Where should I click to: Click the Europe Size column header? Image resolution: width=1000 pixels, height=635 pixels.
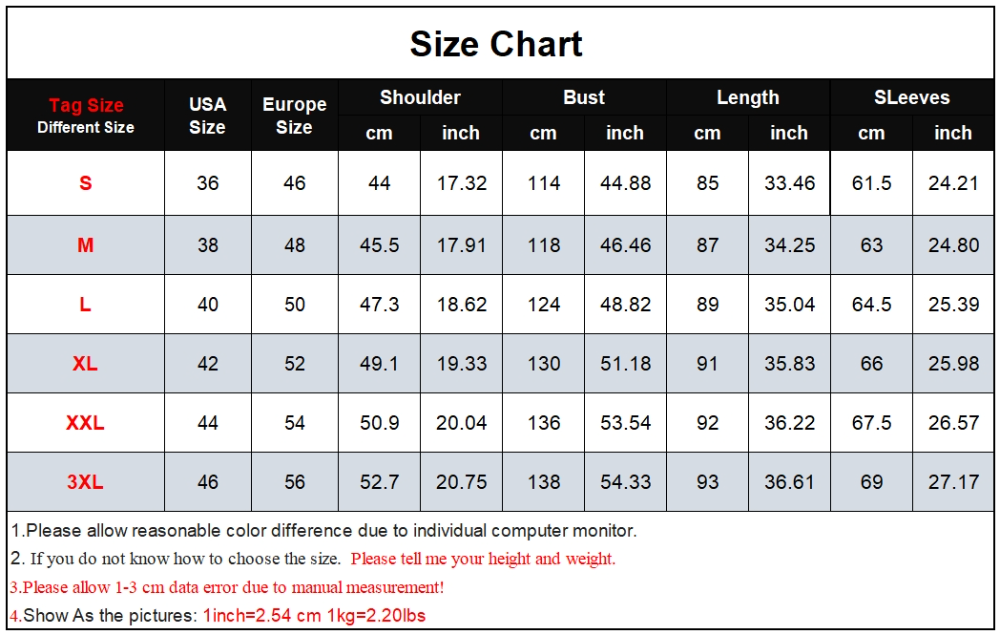[295, 115]
